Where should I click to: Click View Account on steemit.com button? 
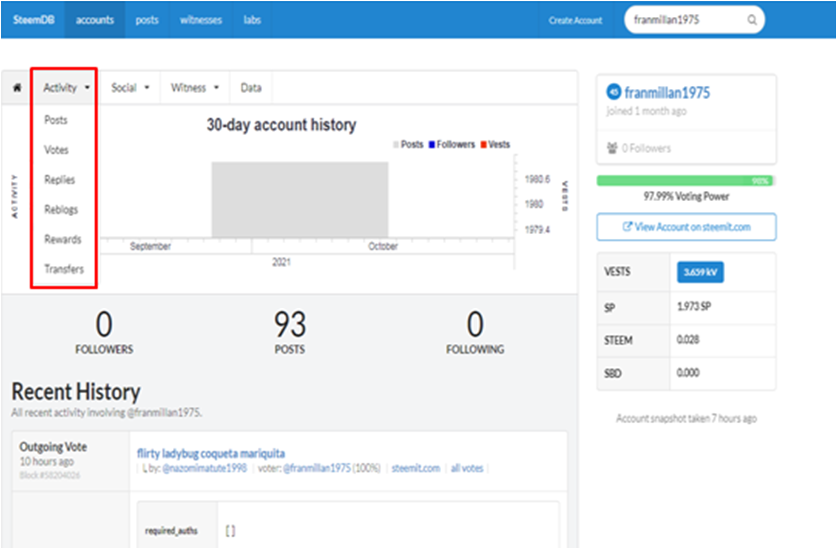tap(686, 227)
